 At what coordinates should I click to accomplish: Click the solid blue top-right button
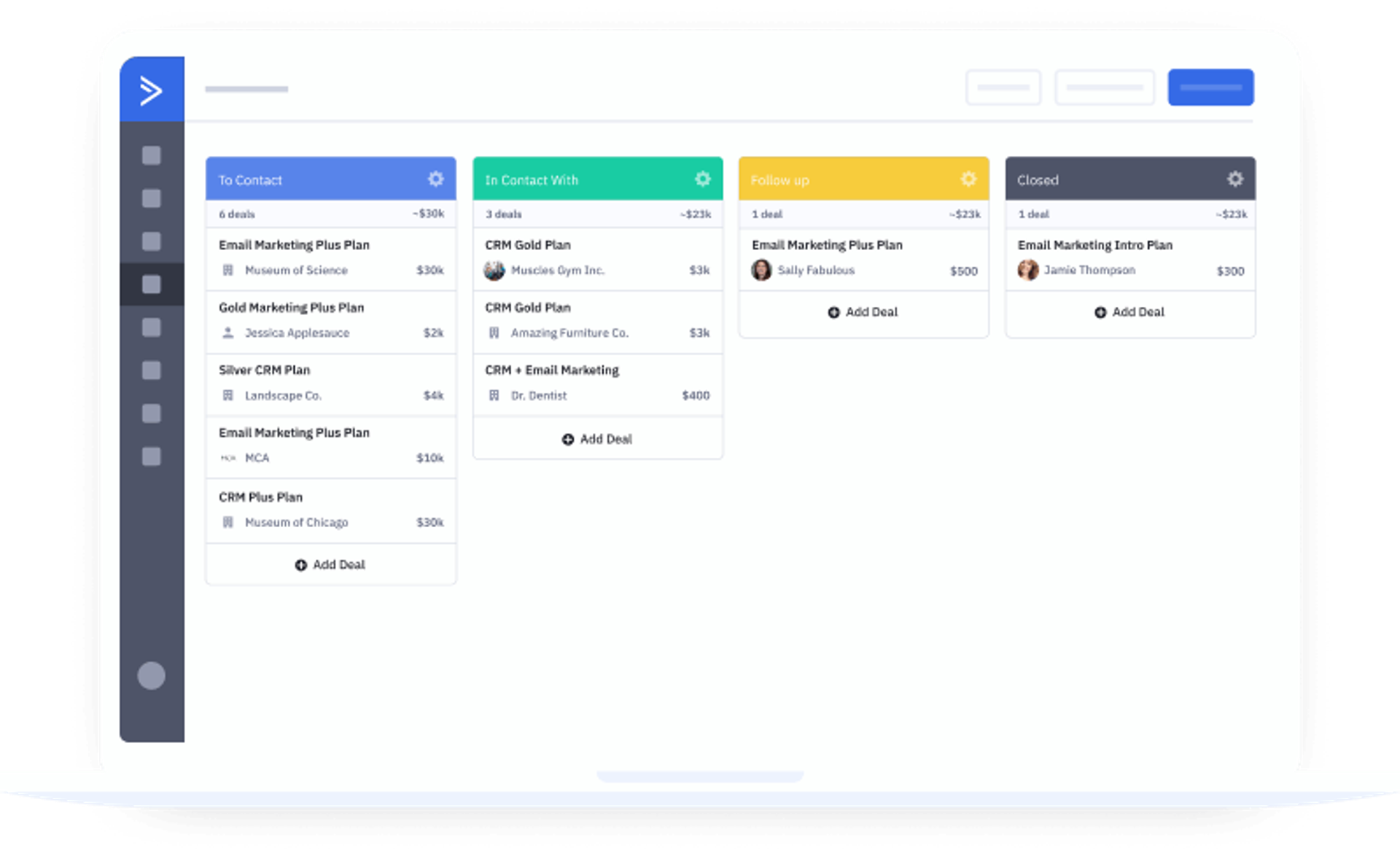pyautogui.click(x=1210, y=87)
